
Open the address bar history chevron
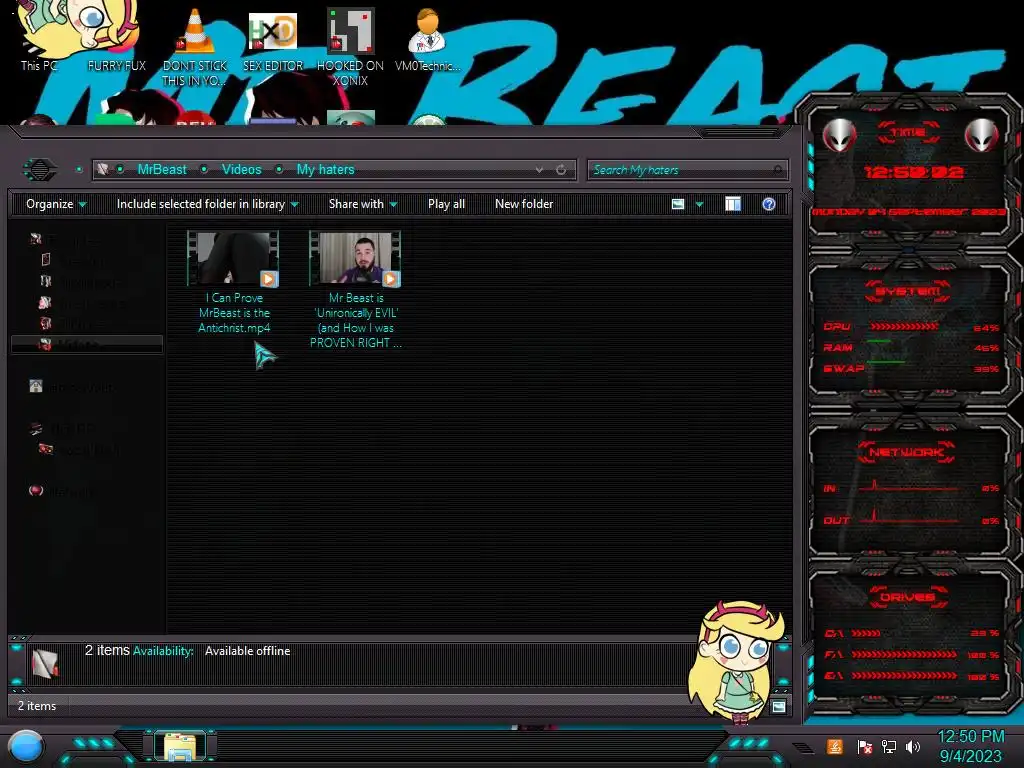click(539, 170)
